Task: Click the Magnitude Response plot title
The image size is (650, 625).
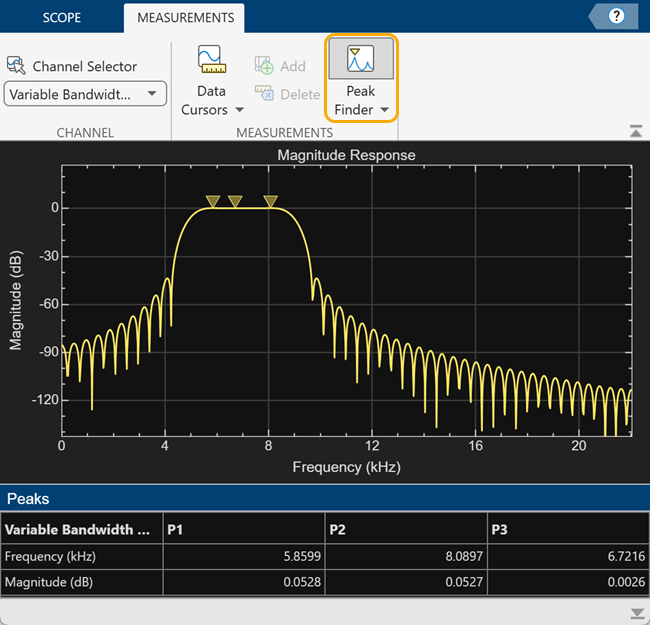Action: (x=347, y=155)
